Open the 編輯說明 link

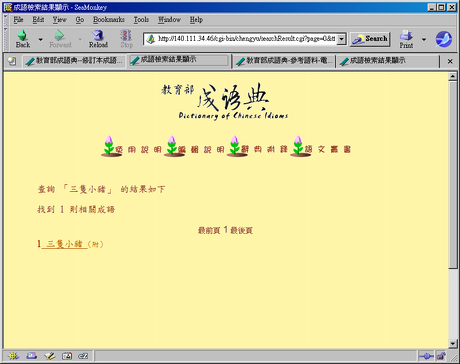201,149
